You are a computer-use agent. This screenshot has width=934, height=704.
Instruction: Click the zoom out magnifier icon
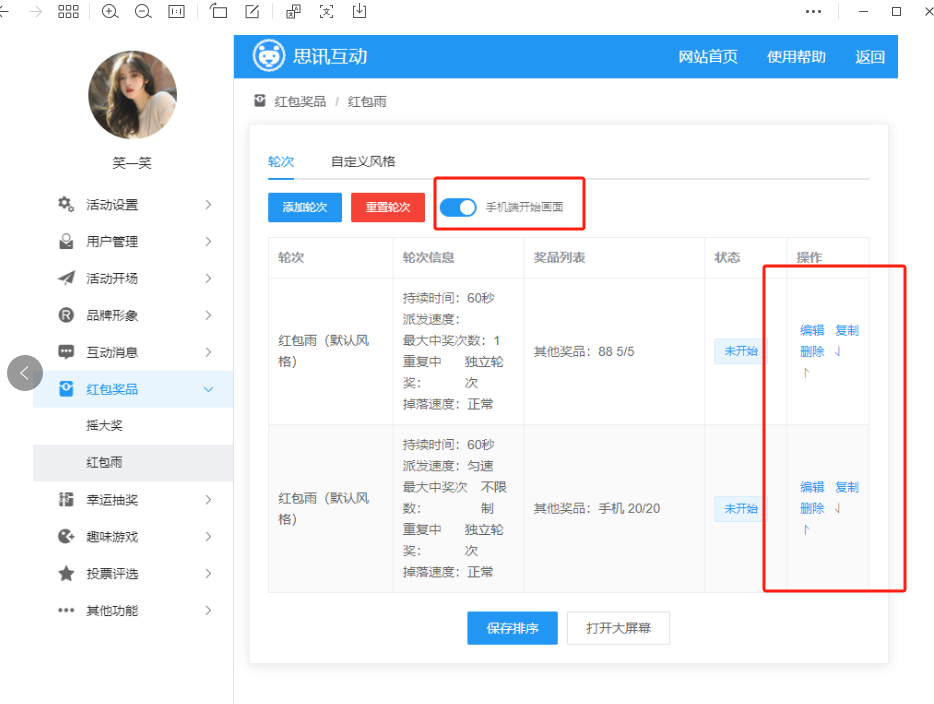tap(143, 12)
